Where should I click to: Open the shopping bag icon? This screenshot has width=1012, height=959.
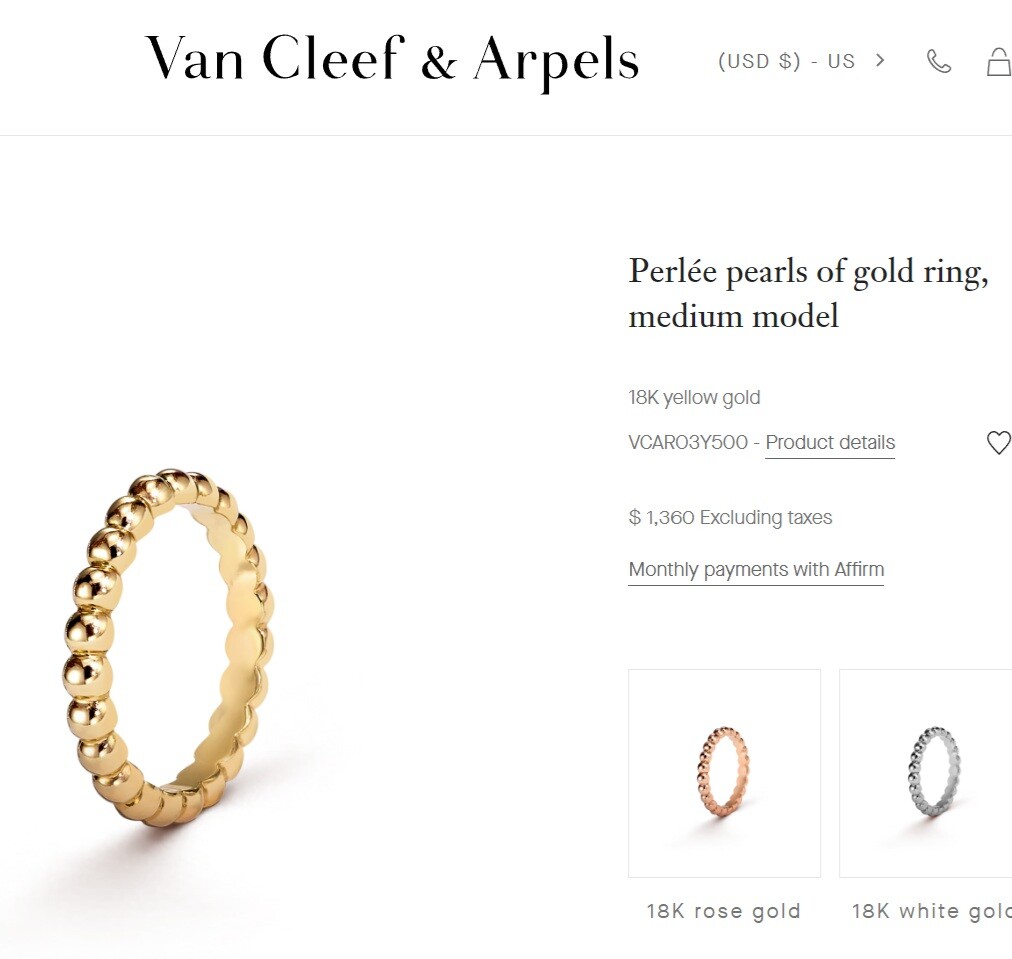[x=999, y=61]
